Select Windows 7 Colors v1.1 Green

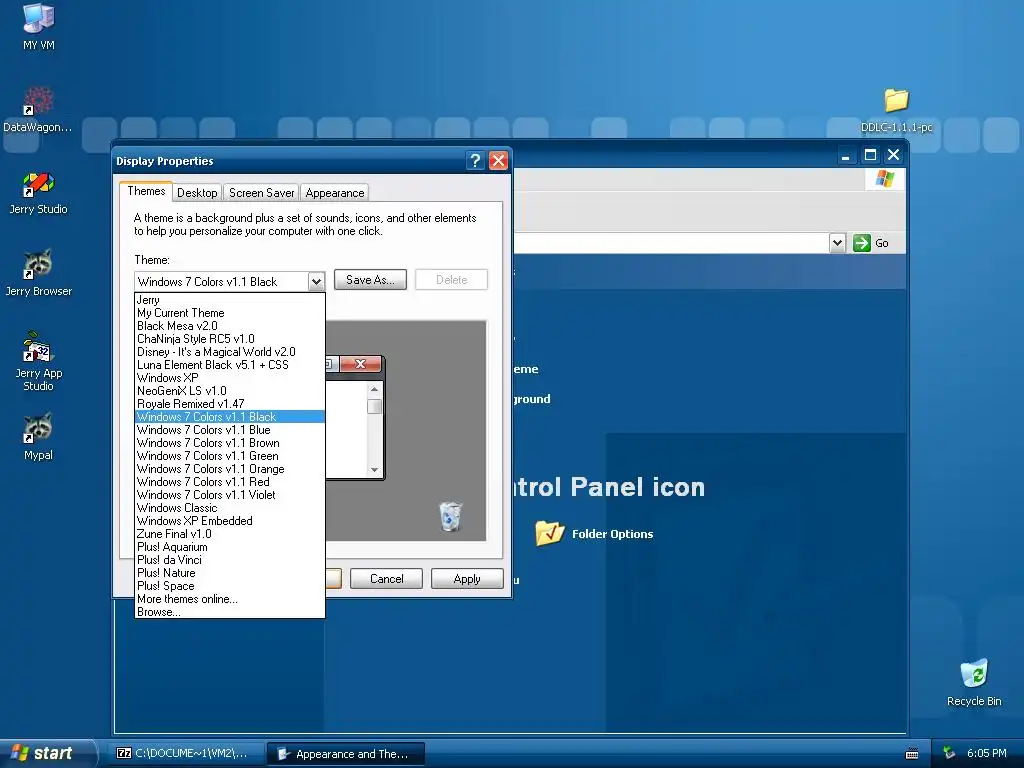pyautogui.click(x=230, y=456)
